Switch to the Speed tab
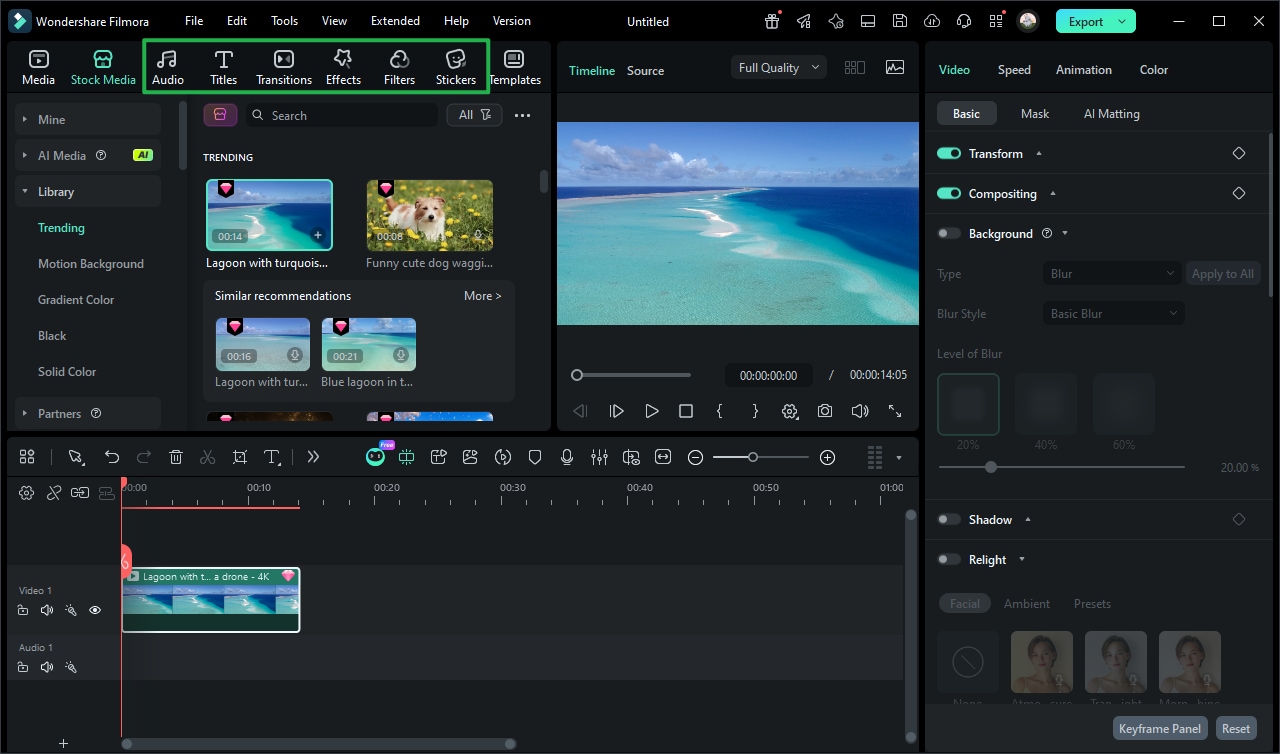 [x=1014, y=69]
